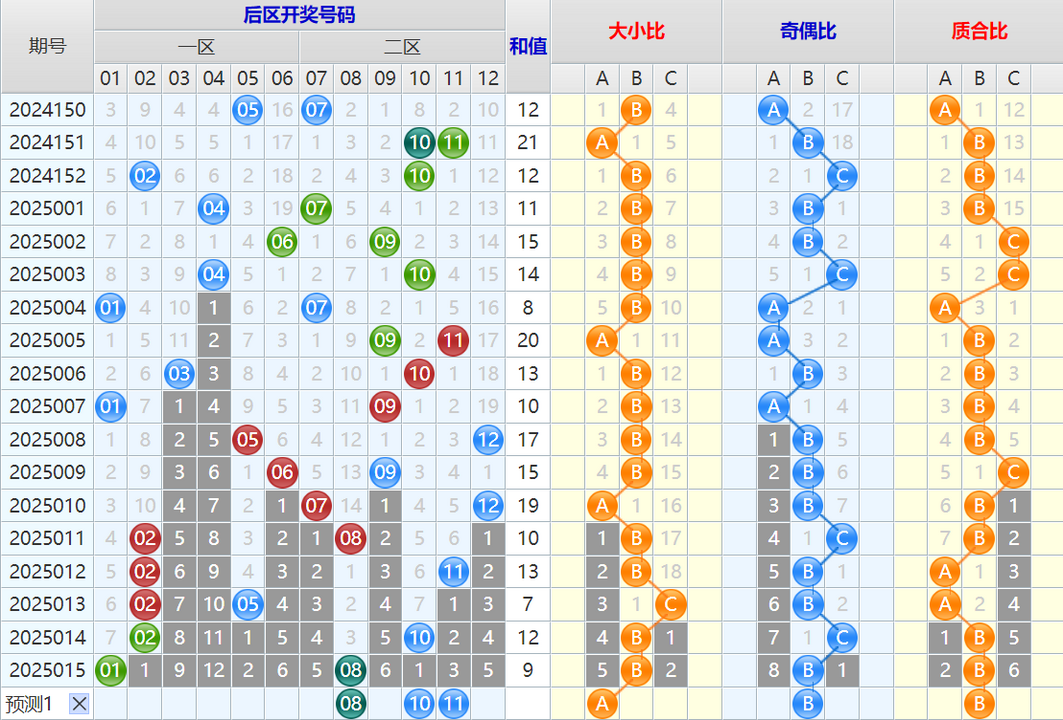
Task: Click blue ball 07 in row 2024150
Action: (x=316, y=110)
